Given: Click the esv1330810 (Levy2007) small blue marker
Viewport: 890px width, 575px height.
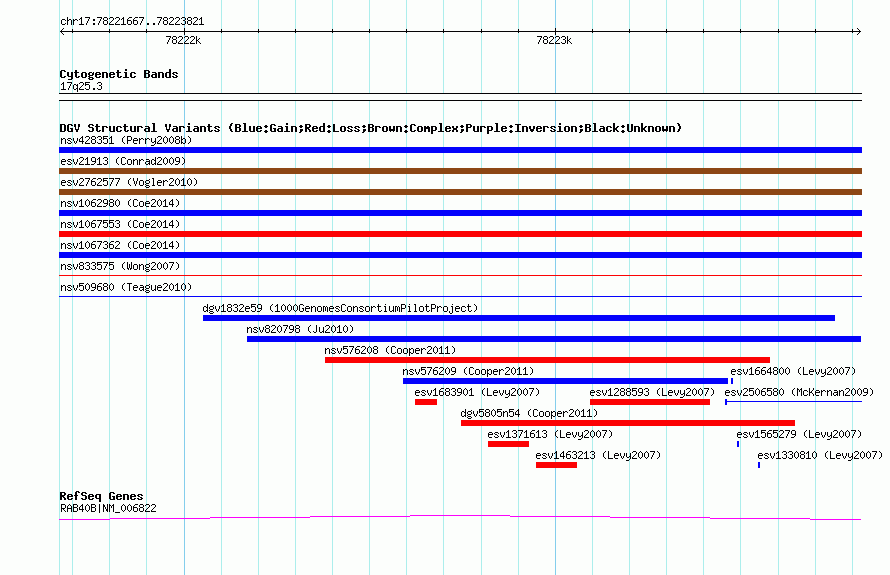Looking at the screenshot, I should pos(759,465).
